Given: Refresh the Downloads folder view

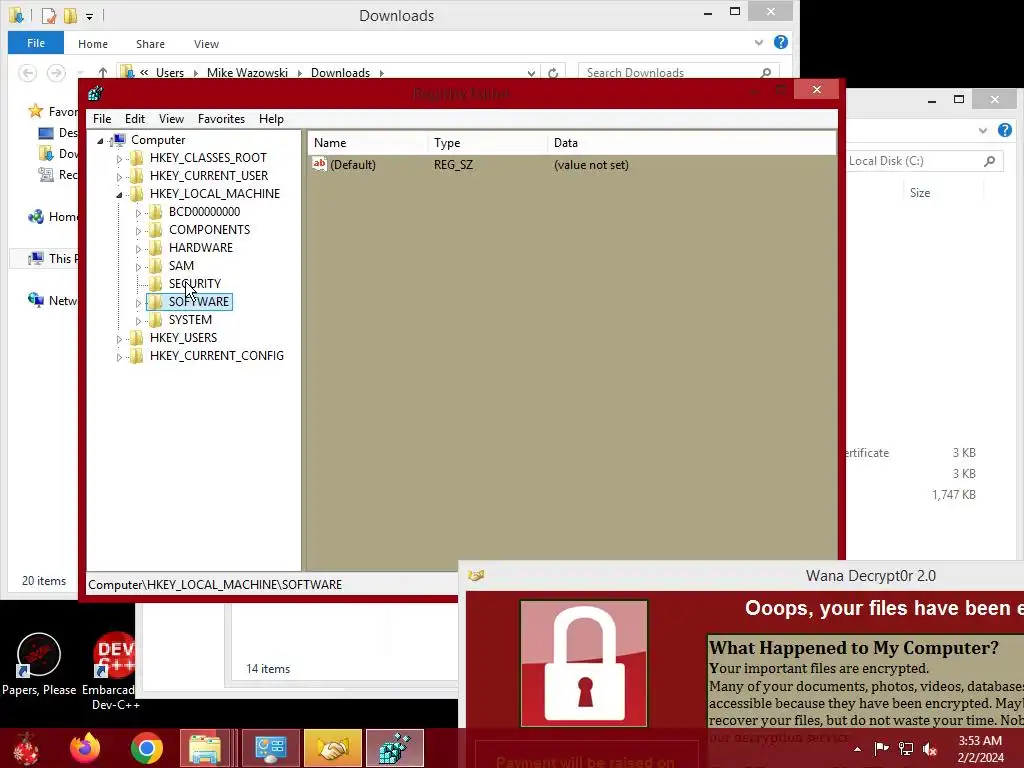Looking at the screenshot, I should pyautogui.click(x=553, y=73).
